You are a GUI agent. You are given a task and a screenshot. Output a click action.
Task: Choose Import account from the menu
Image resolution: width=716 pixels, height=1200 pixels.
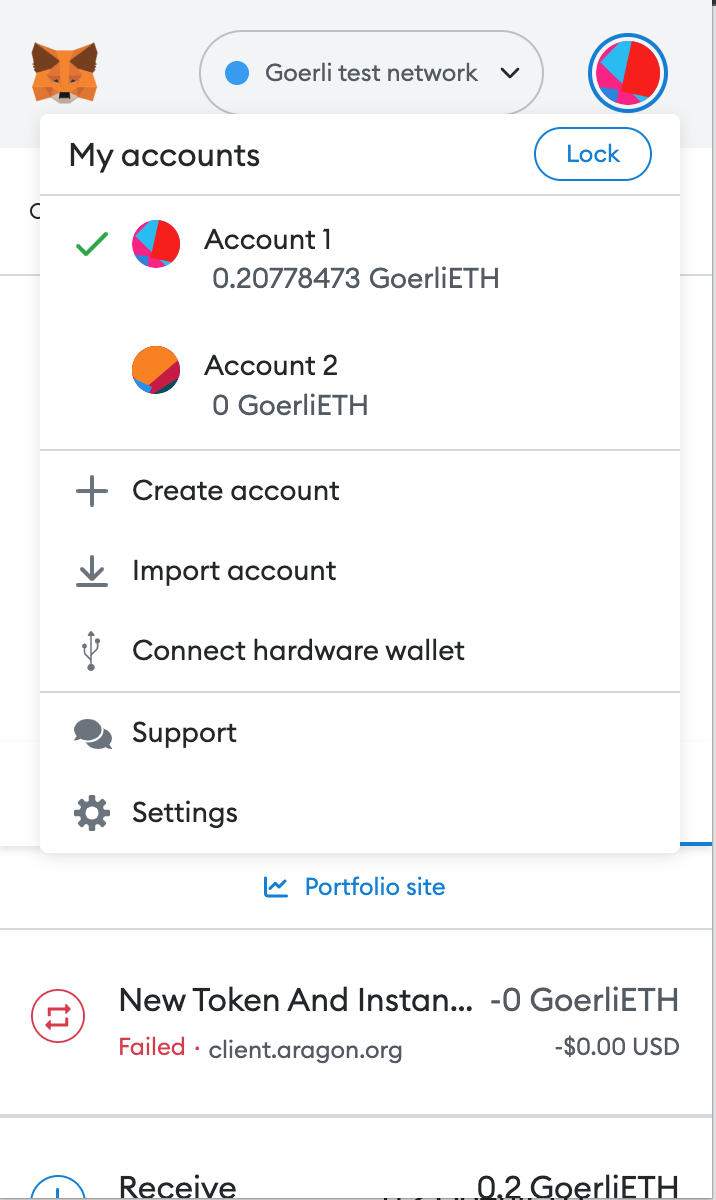tap(234, 571)
